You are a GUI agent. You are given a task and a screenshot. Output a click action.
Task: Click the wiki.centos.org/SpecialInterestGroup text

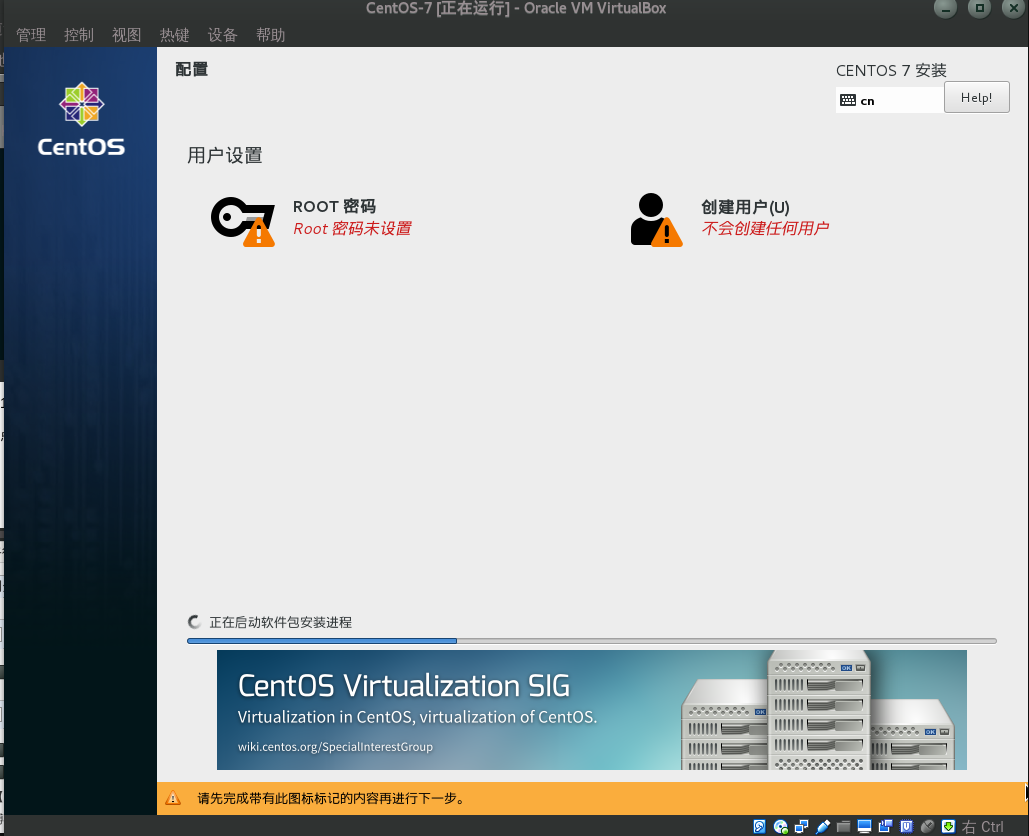tap(335, 747)
